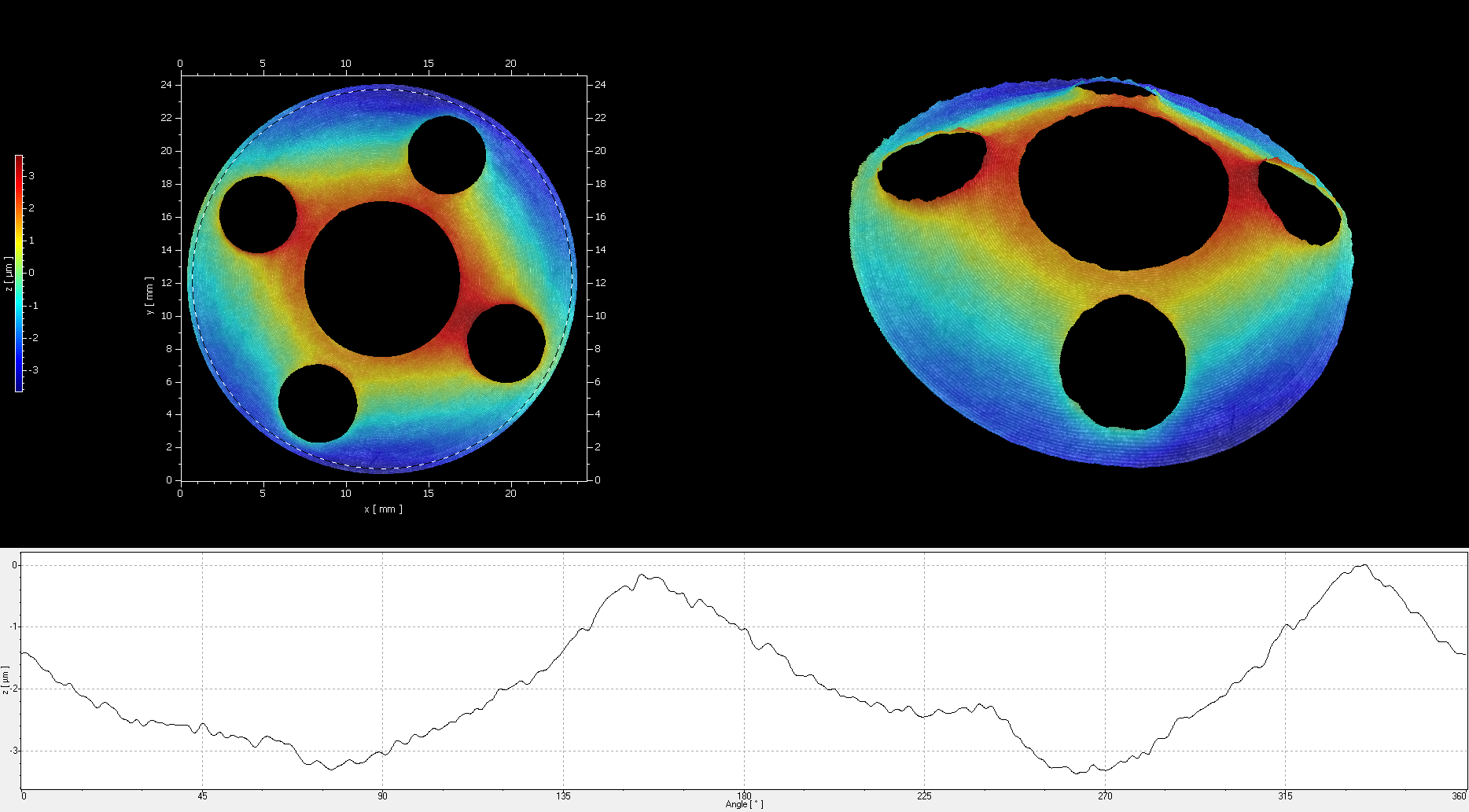Click the blue bottom end of color scale
Image resolution: width=1469 pixels, height=812 pixels.
point(19,386)
